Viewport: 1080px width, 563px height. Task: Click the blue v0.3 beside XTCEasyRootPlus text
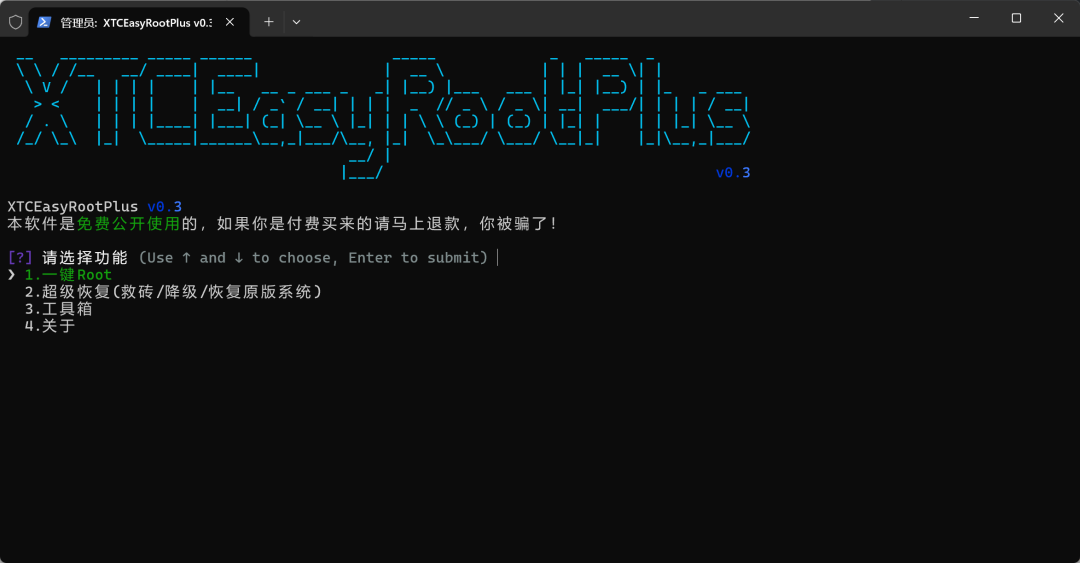(x=165, y=207)
